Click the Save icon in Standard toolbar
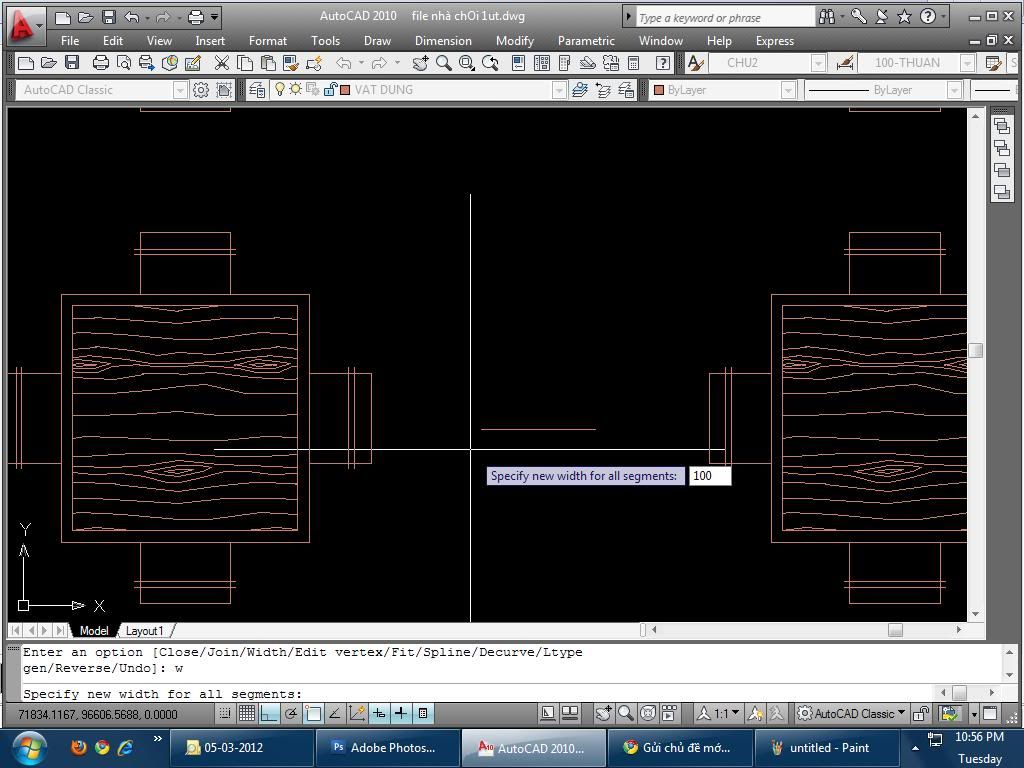Screen dimensions: 1024x768 [72, 63]
